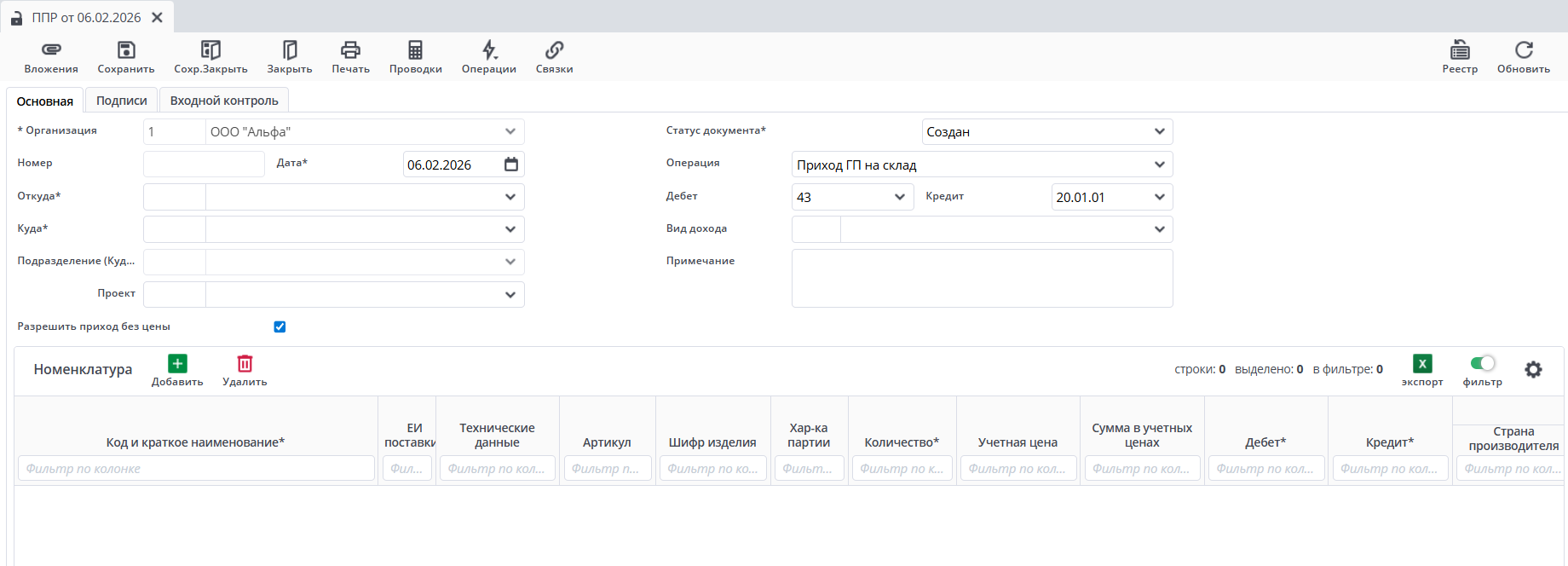The height and width of the screenshot is (566, 1568).
Task: Open table settings gear icon
Action: 1533,370
